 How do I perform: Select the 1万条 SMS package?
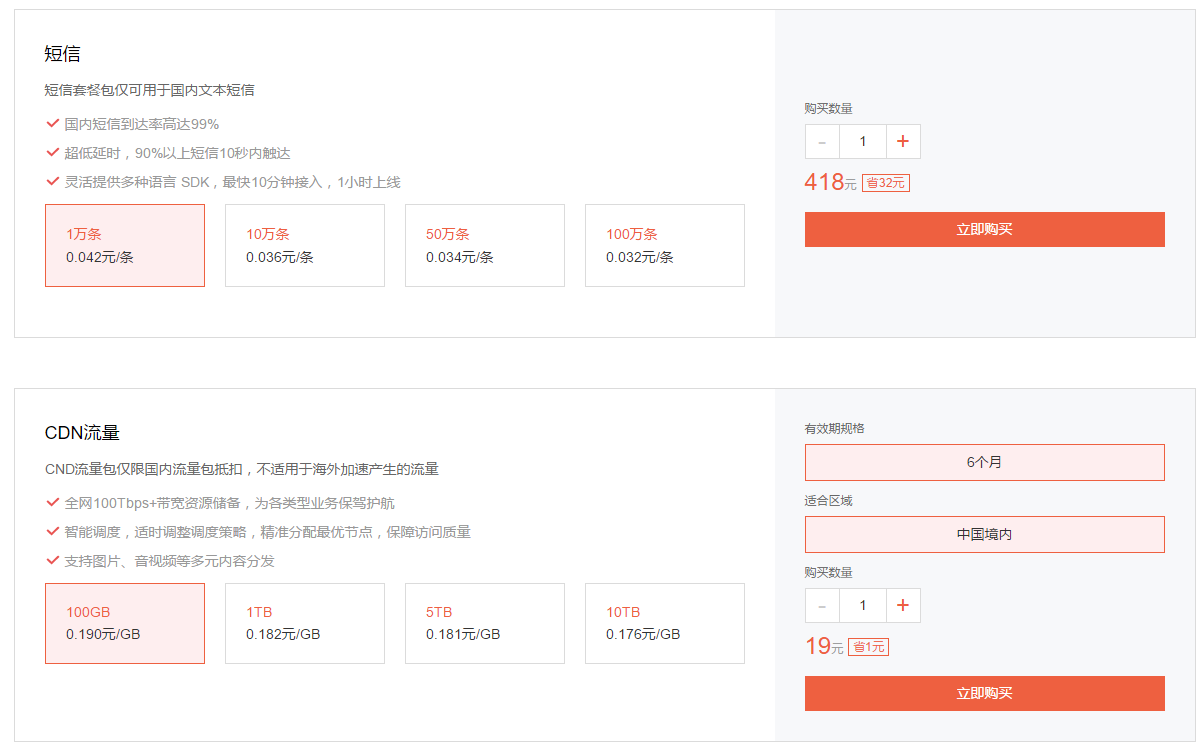pyautogui.click(x=125, y=246)
